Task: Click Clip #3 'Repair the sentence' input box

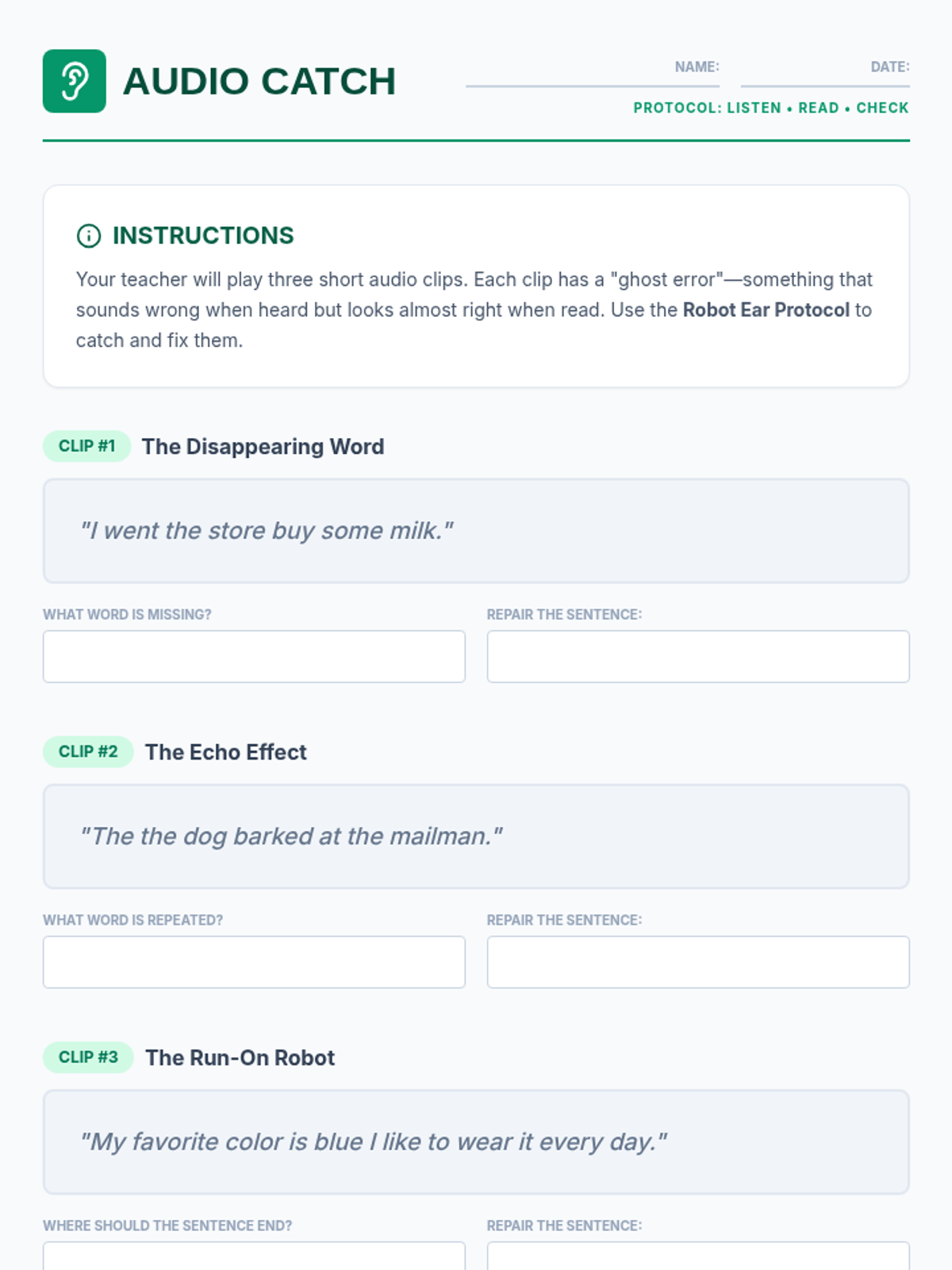Action: (698, 1257)
